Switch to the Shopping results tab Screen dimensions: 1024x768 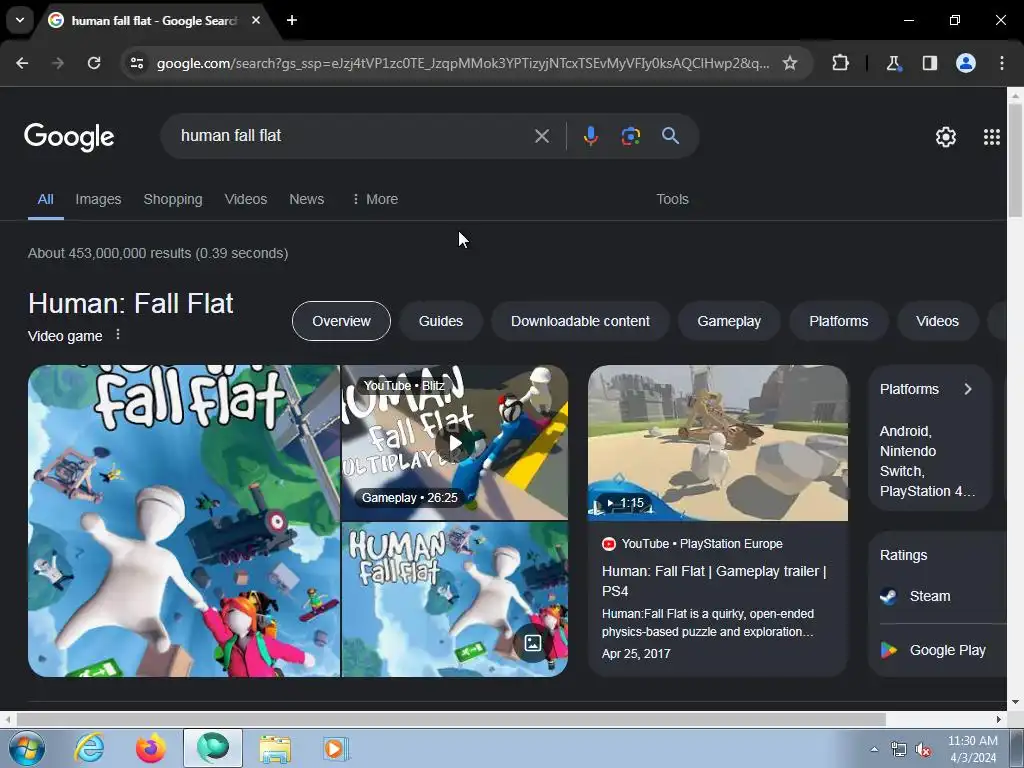pos(173,199)
